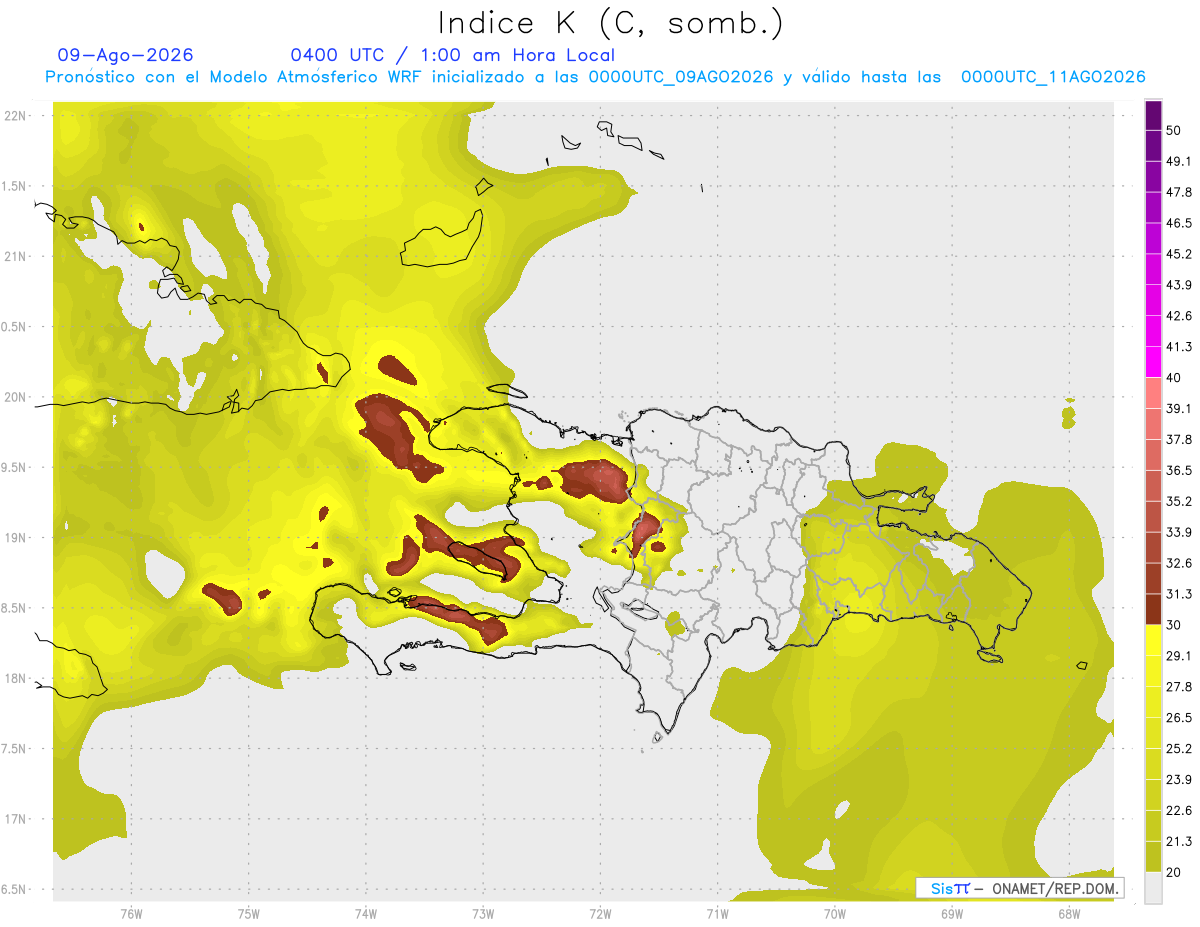Screen dimensions: 1200x927
Task: Click the '35.2' colorbar value
Action: click(1179, 501)
